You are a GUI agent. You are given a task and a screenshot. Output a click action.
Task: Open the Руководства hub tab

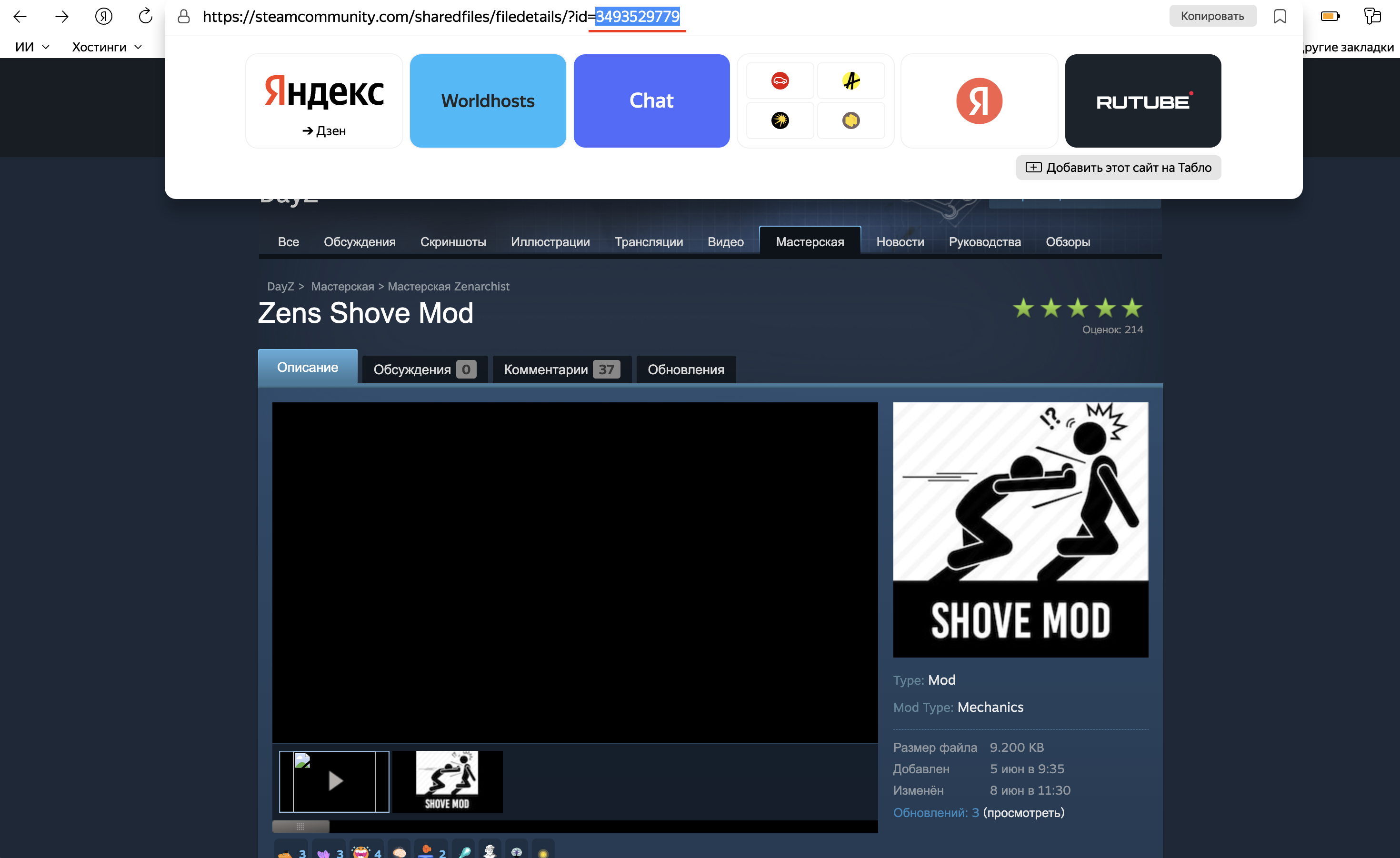click(985, 241)
